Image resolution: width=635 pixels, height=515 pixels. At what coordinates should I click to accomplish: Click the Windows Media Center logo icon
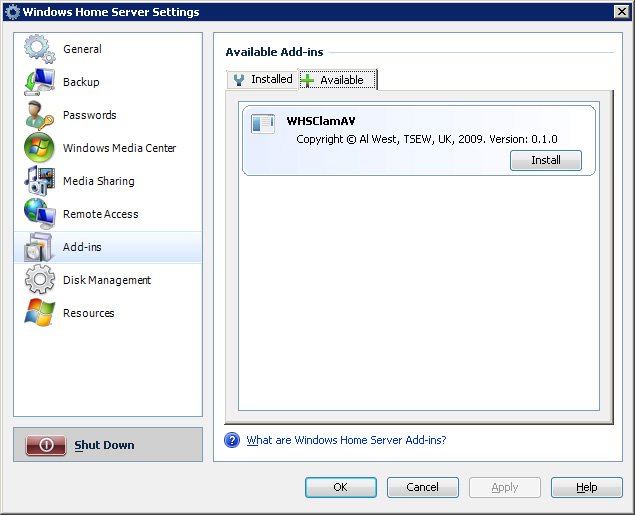point(39,148)
